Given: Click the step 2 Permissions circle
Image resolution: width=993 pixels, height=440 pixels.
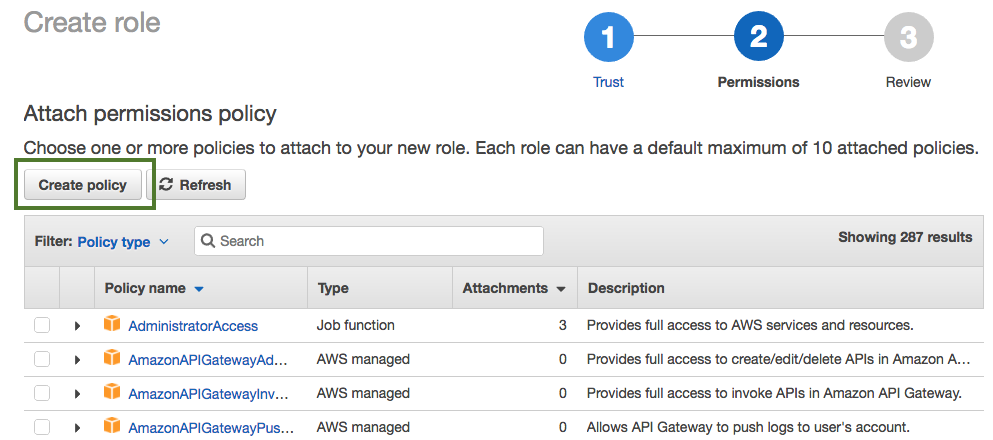Looking at the screenshot, I should pos(758,39).
